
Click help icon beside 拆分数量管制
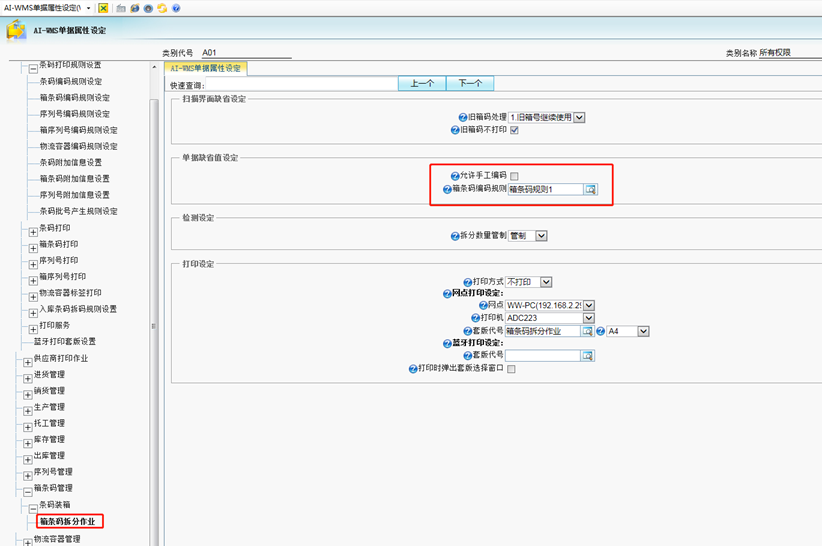[455, 236]
